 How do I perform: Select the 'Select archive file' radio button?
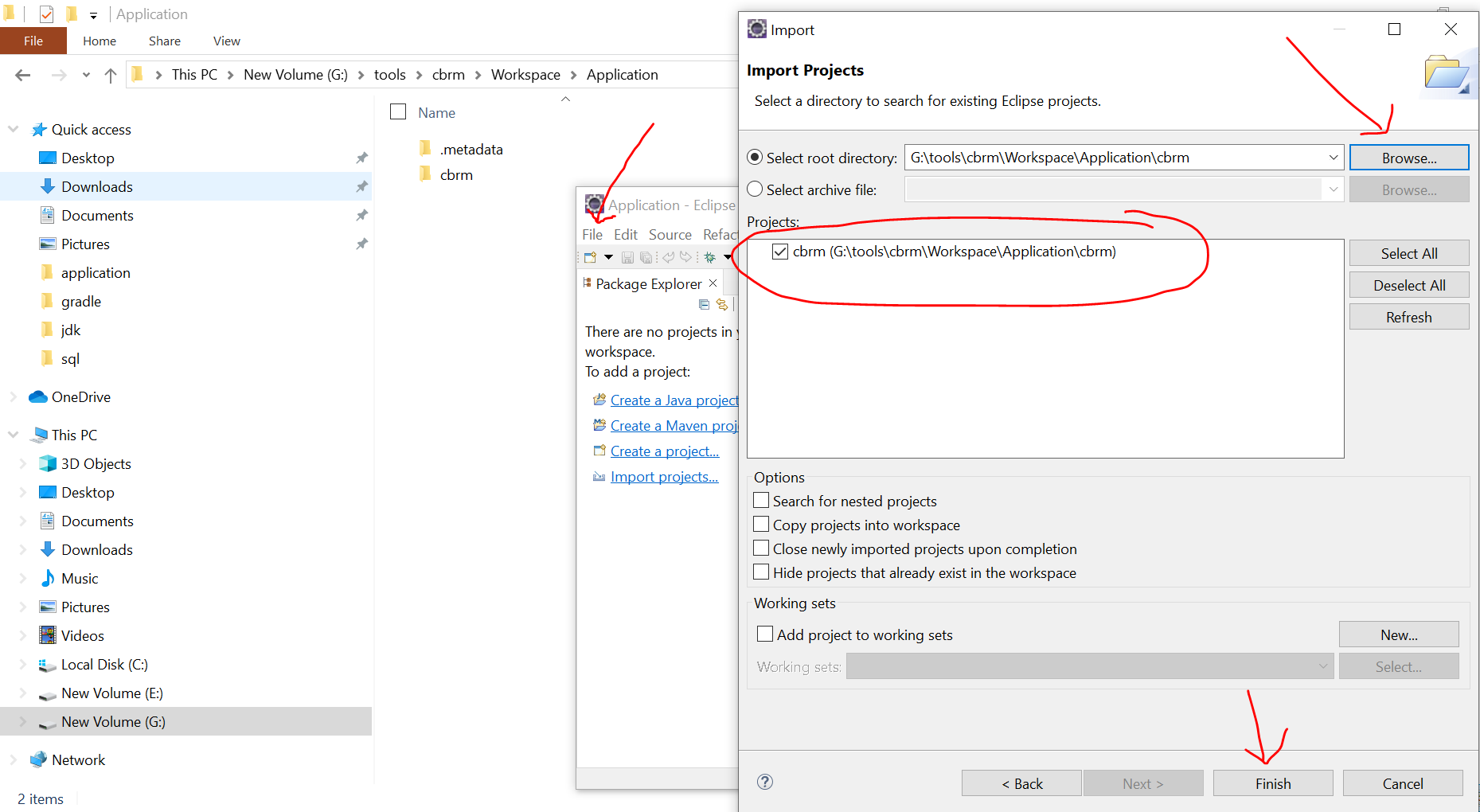pos(755,189)
